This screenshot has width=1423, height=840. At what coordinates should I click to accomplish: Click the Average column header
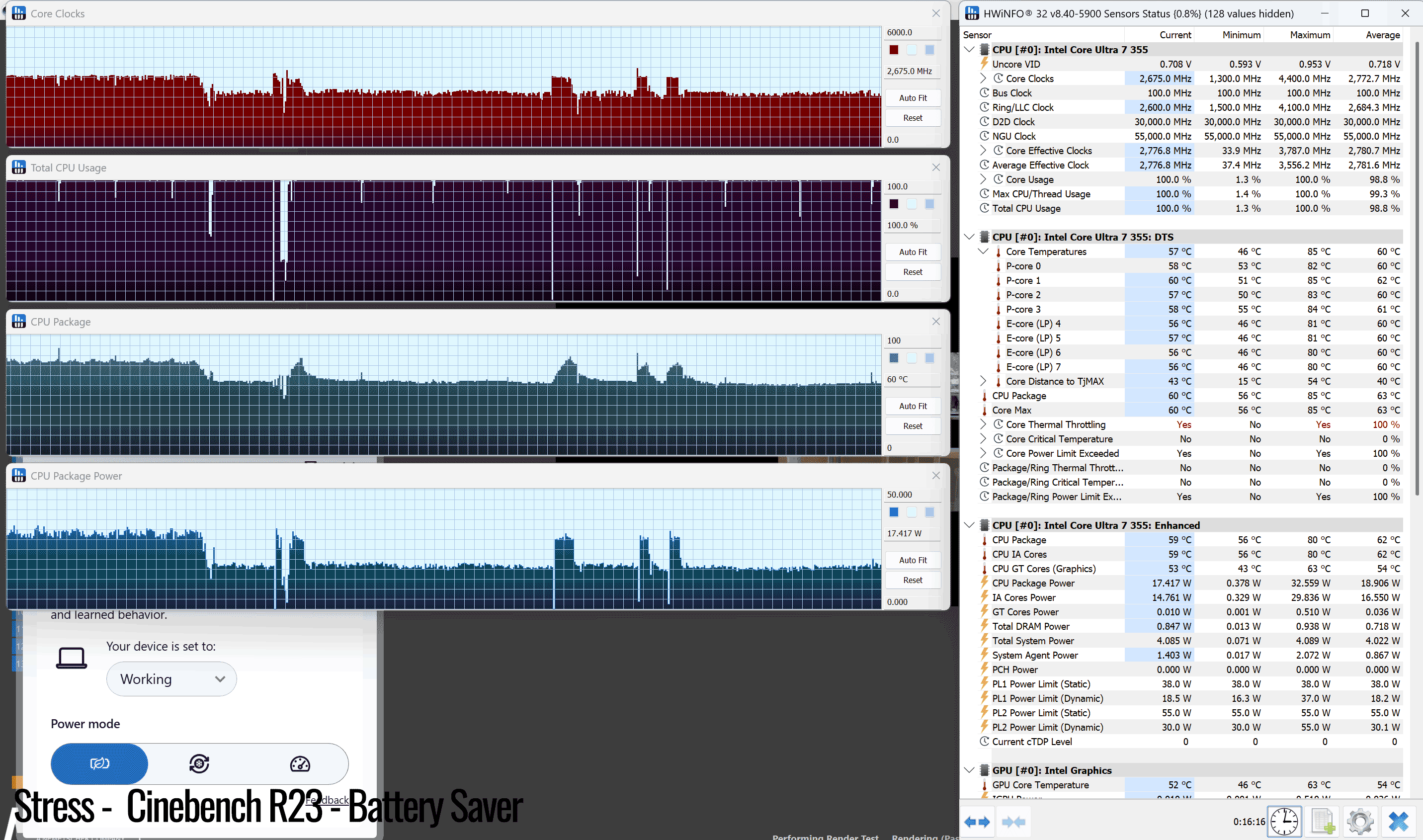tap(1367, 34)
